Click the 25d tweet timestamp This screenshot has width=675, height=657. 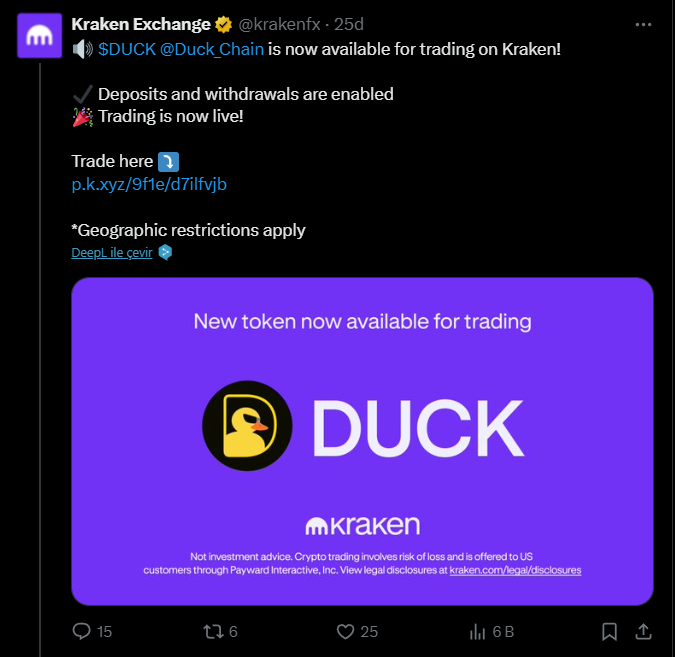click(x=350, y=24)
